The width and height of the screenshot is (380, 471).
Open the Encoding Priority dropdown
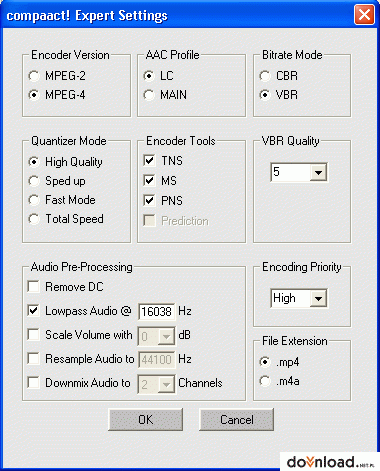[x=318, y=298]
